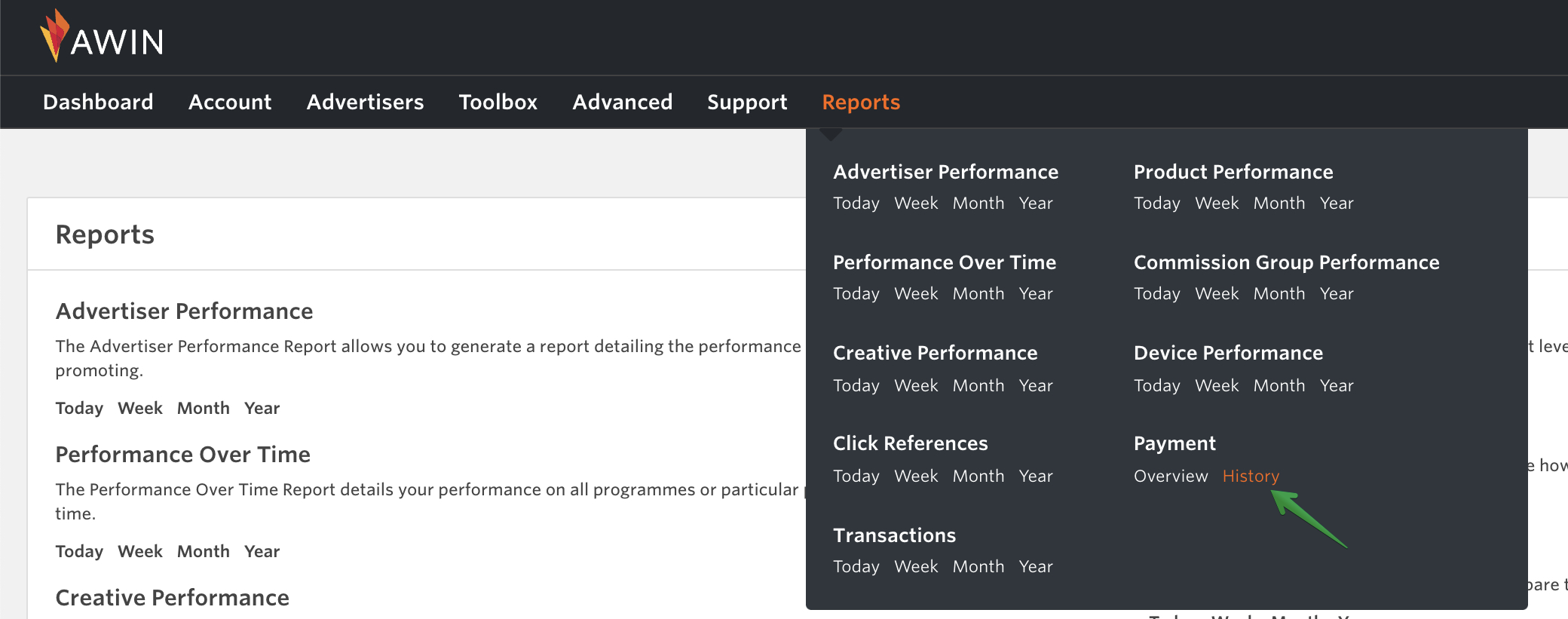Open the Account menu
Screen dimensions: 1568x619
(230, 102)
